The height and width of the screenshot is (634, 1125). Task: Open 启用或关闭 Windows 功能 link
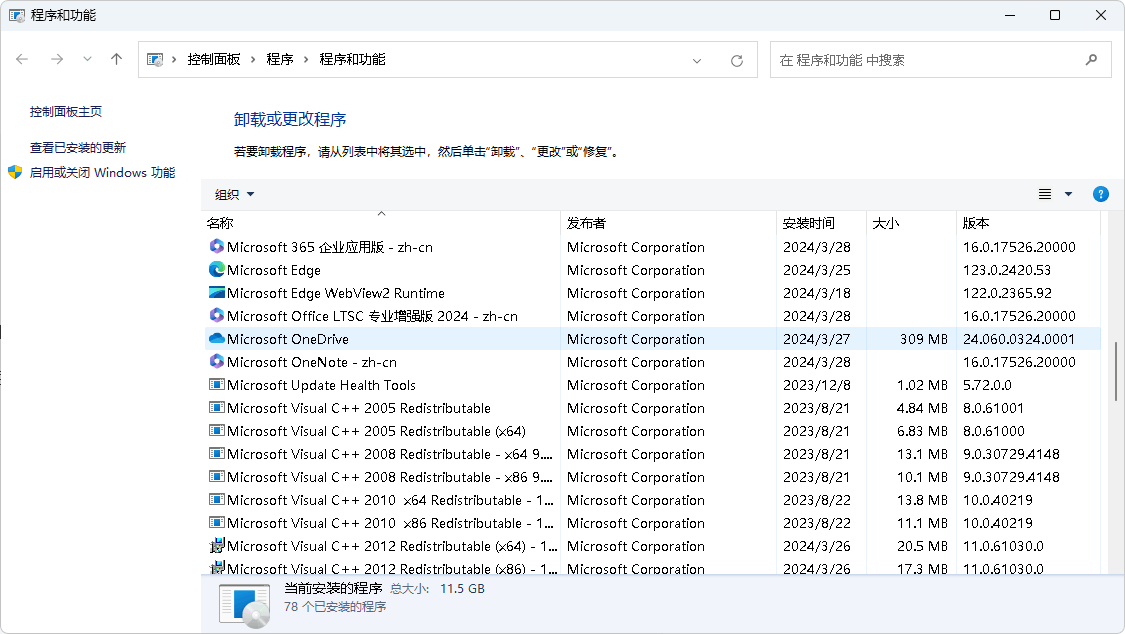[102, 173]
